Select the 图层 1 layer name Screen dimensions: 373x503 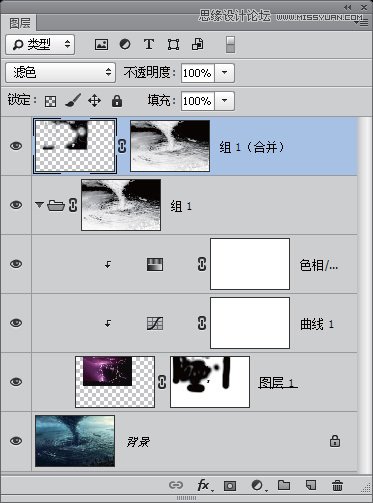278,383
